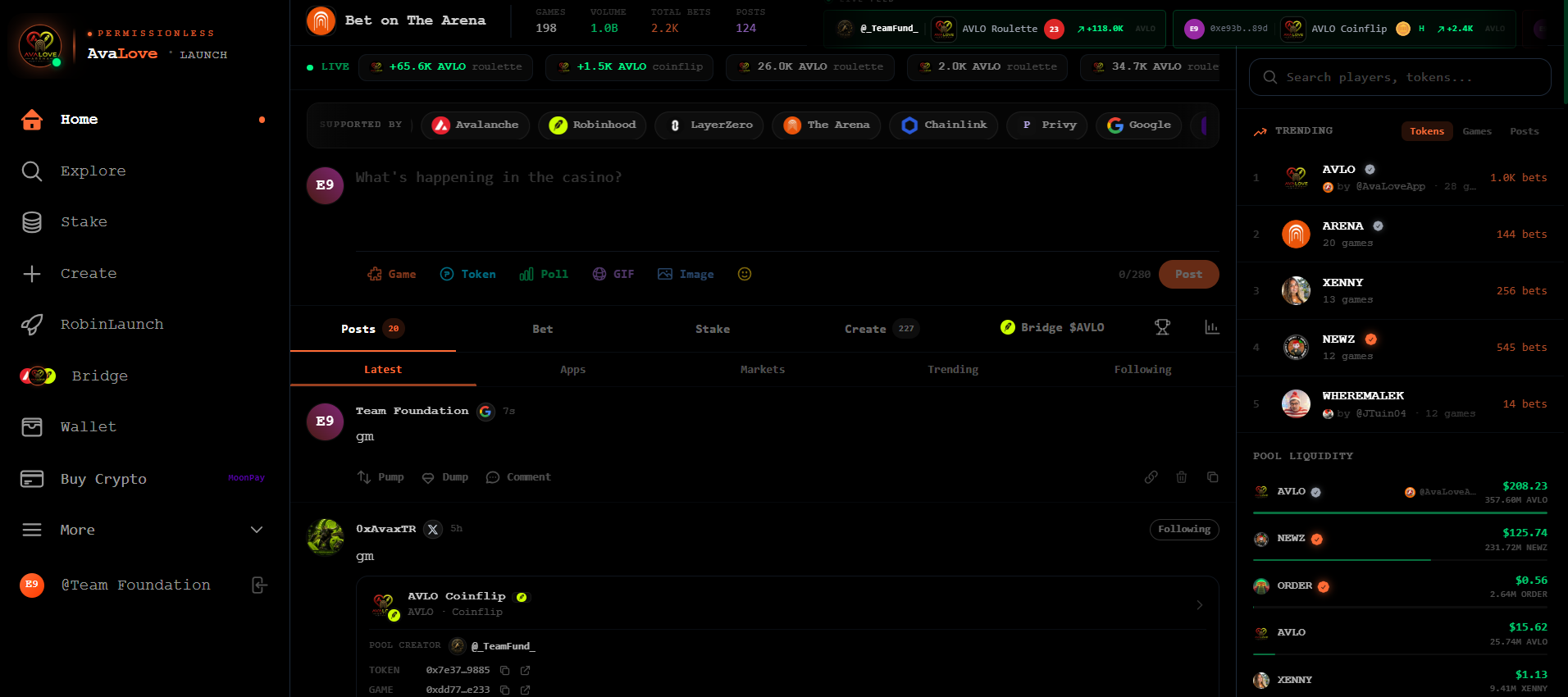The image size is (1568, 697).
Task: Open the Create tab showing 227
Action: tap(882, 329)
